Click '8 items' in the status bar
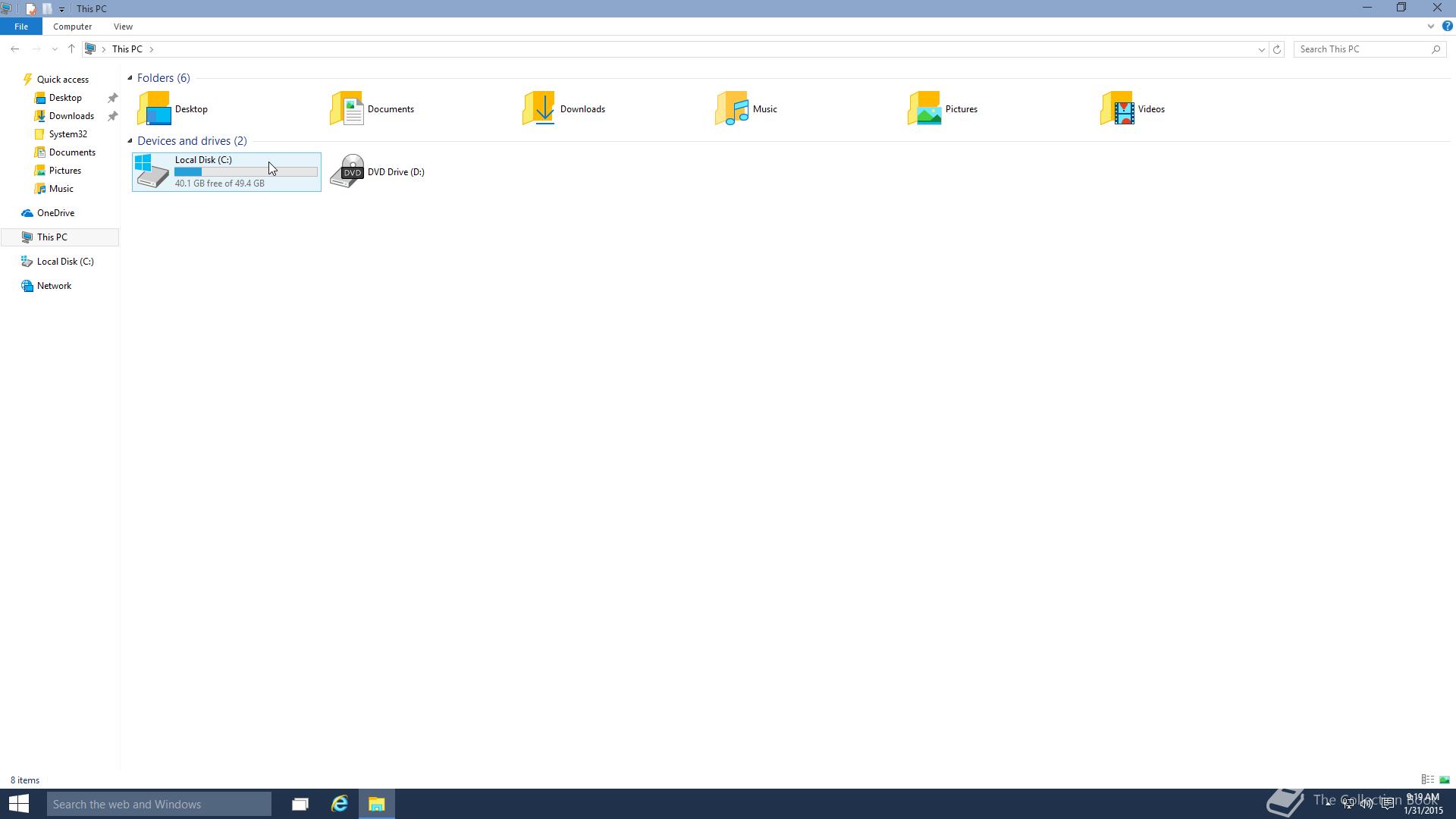 (25, 780)
